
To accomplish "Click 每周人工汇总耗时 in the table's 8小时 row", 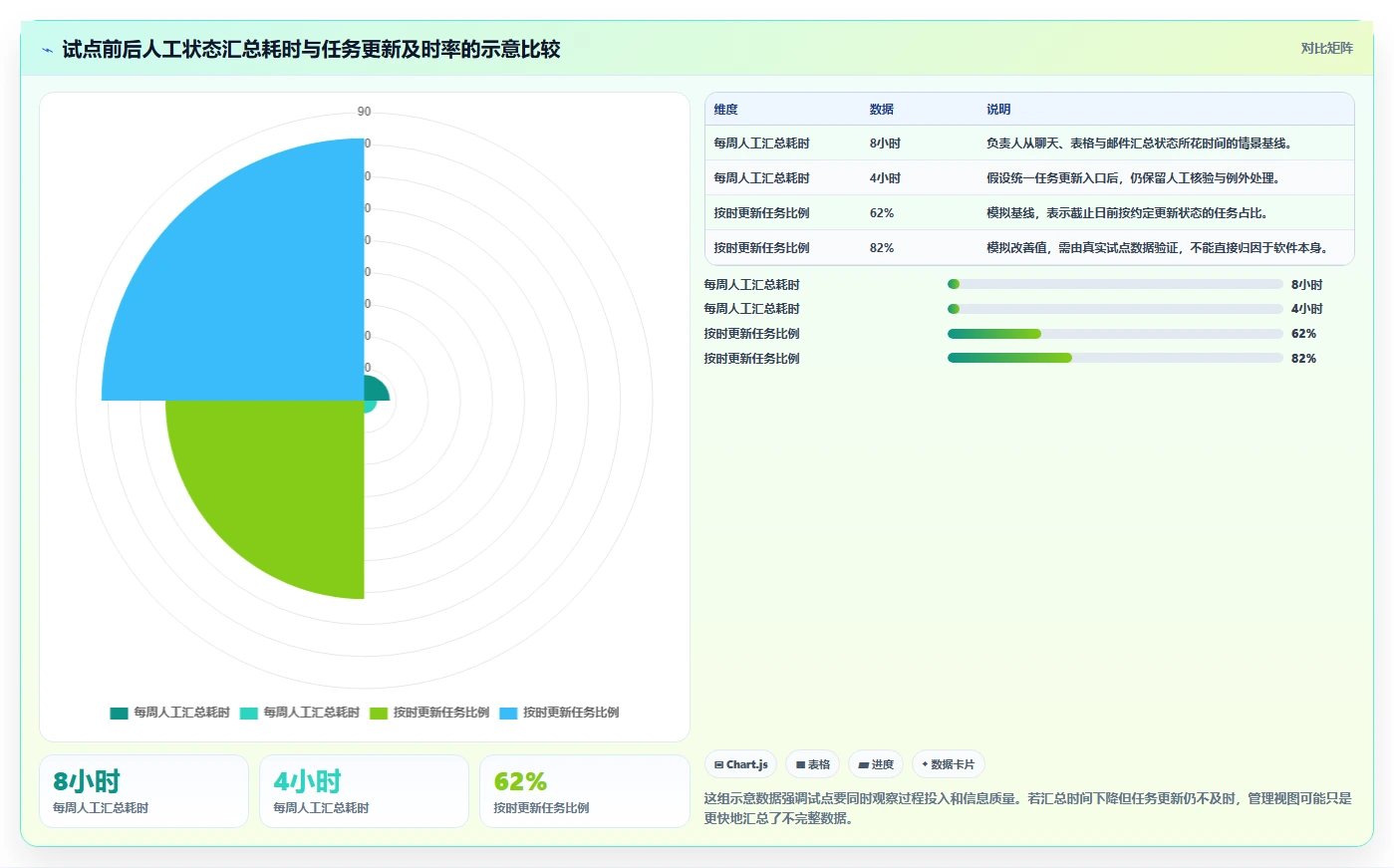I will tap(761, 144).
